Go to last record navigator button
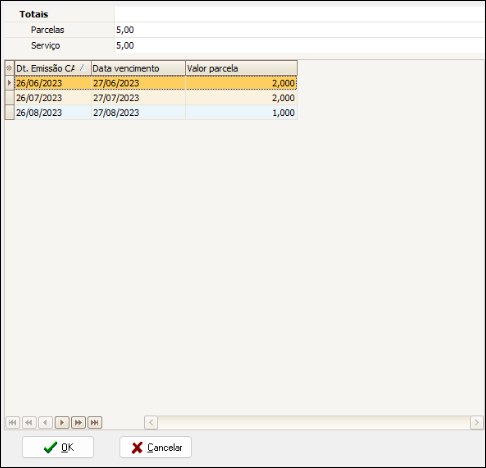486x468 pixels. tap(95, 423)
